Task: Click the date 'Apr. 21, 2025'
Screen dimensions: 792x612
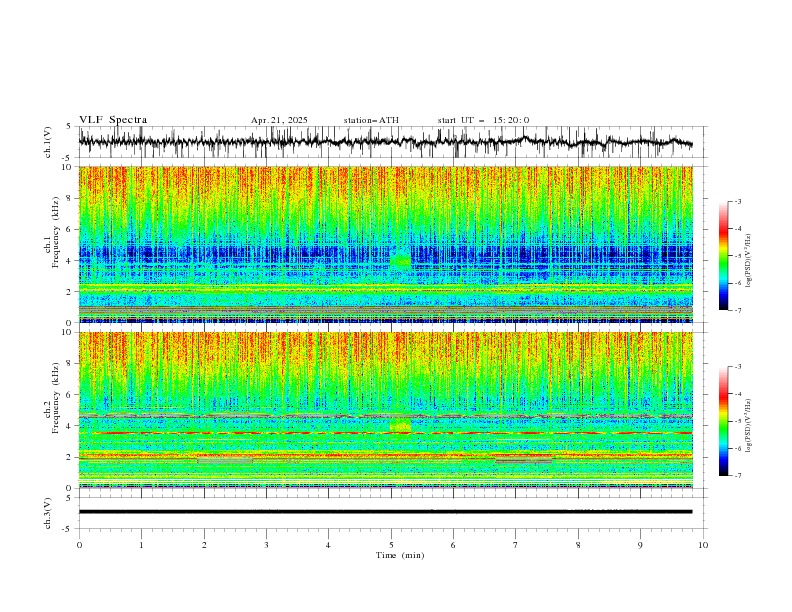Action: pos(279,120)
